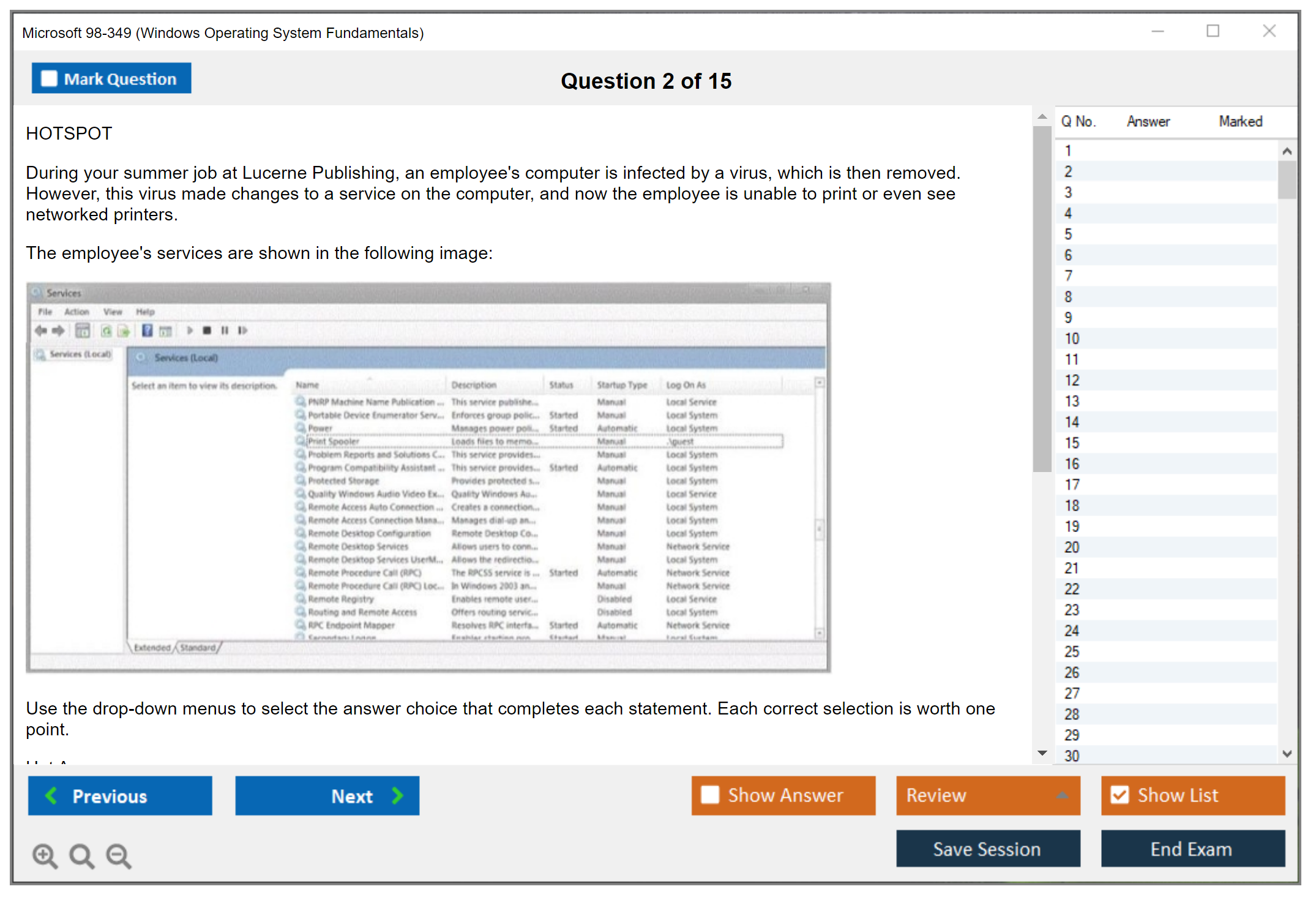Click the question panel vertical scrollbar thumb
This screenshot has width=1316, height=900.
(x=1042, y=300)
